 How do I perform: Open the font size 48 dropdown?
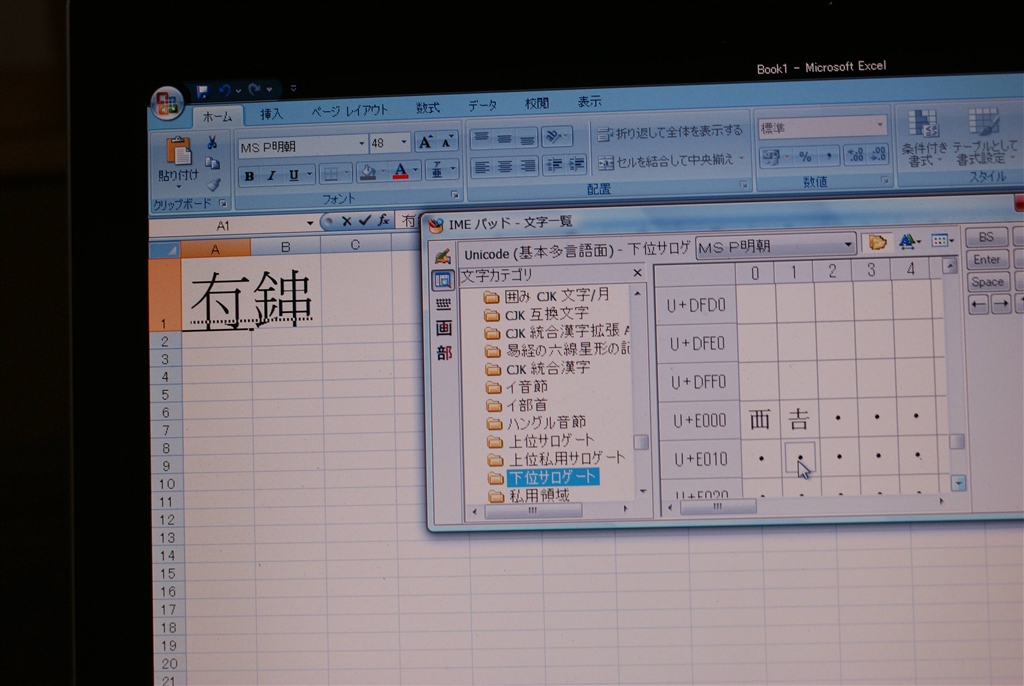click(x=404, y=142)
